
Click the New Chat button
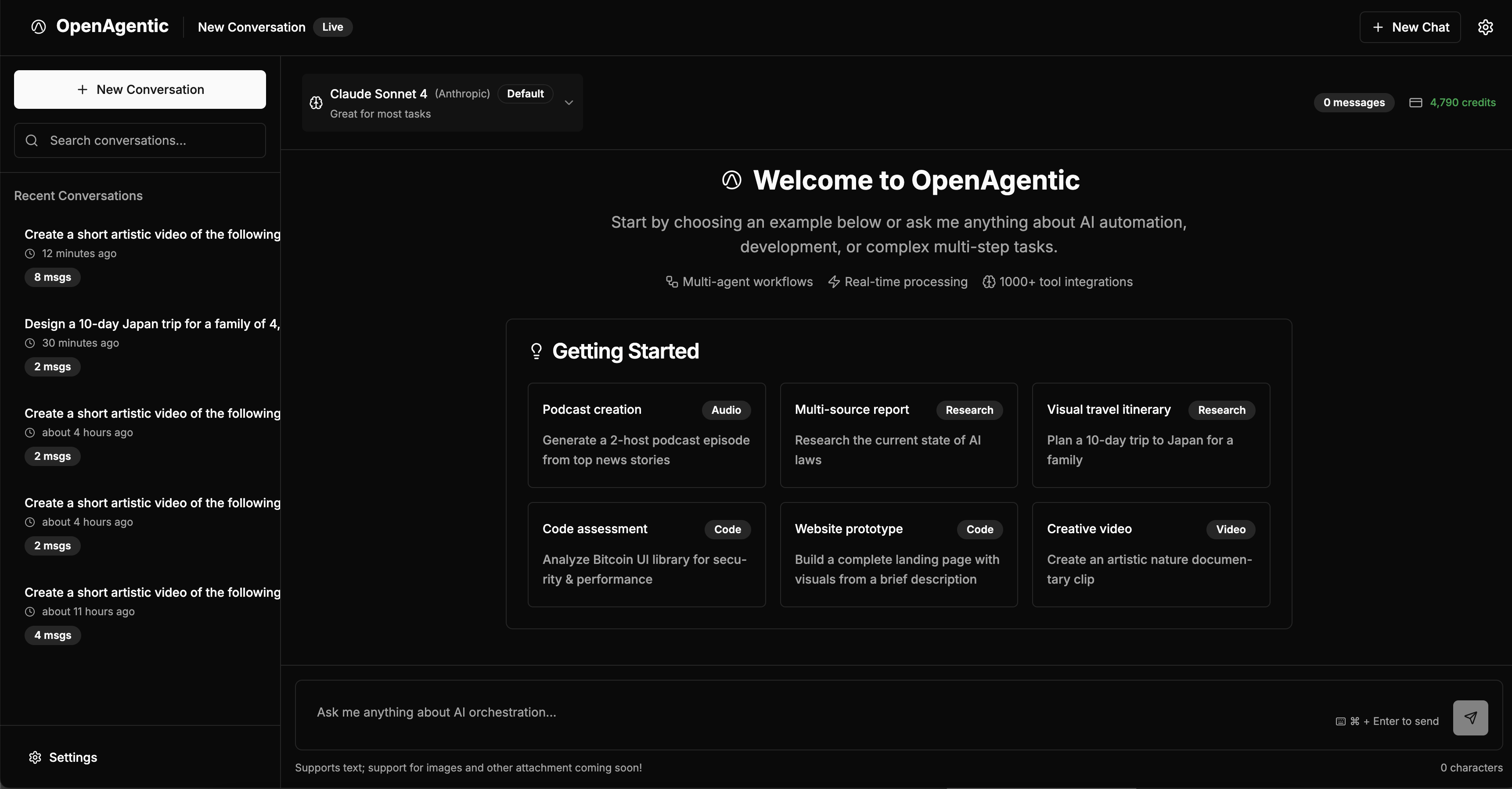pos(1410,27)
